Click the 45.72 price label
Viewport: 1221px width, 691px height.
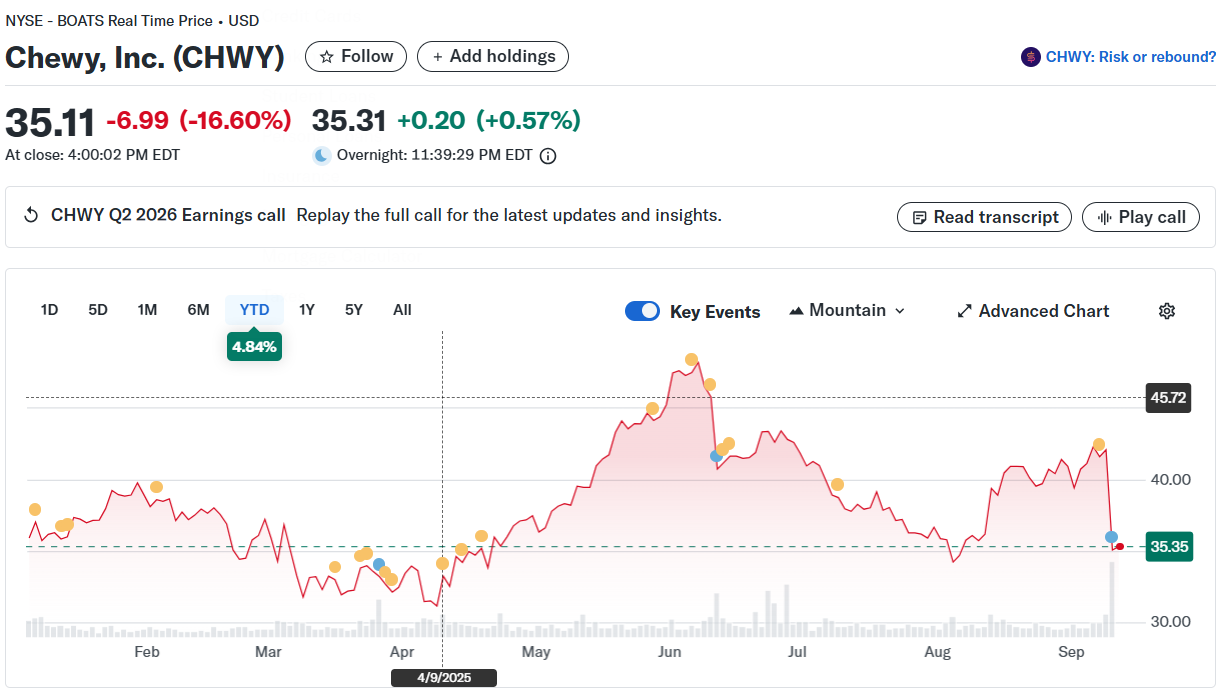[x=1168, y=398]
